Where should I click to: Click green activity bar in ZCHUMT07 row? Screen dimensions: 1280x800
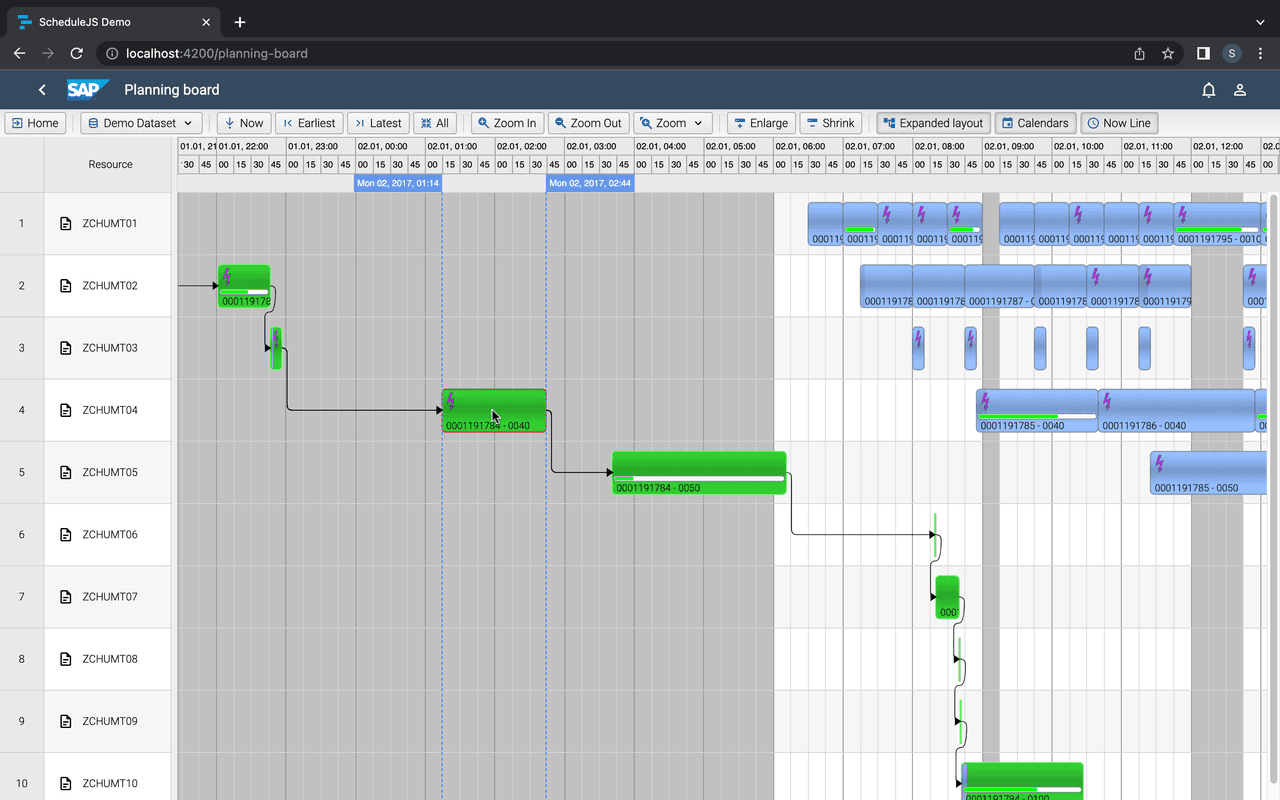tap(947, 597)
